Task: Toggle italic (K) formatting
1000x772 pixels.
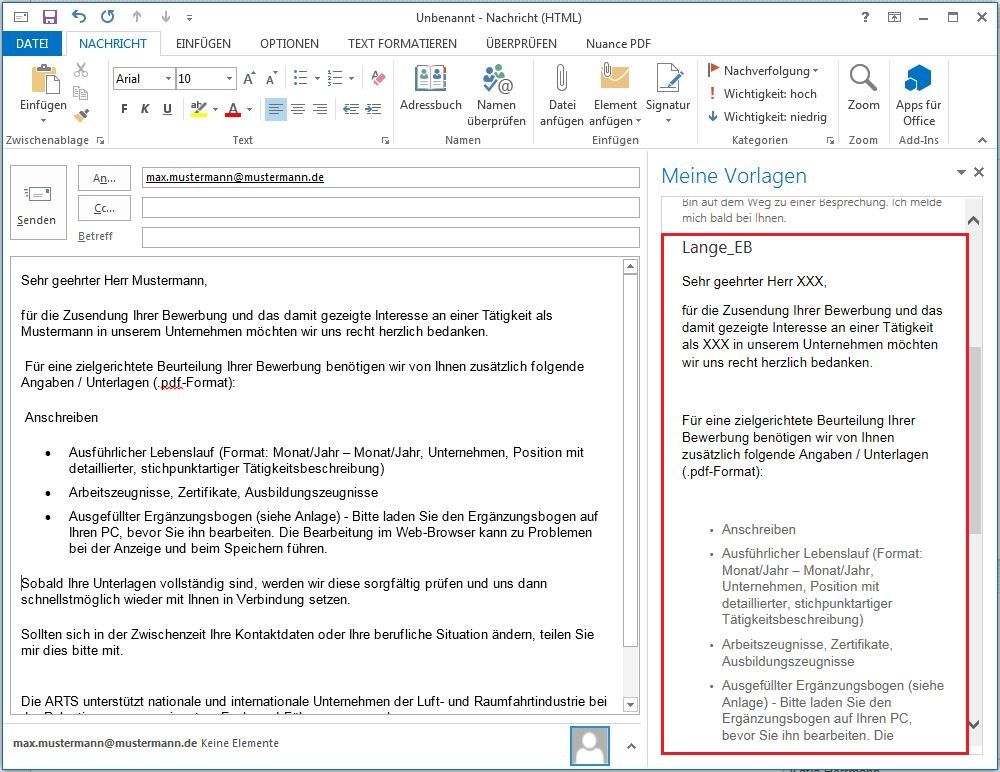Action: tap(145, 109)
